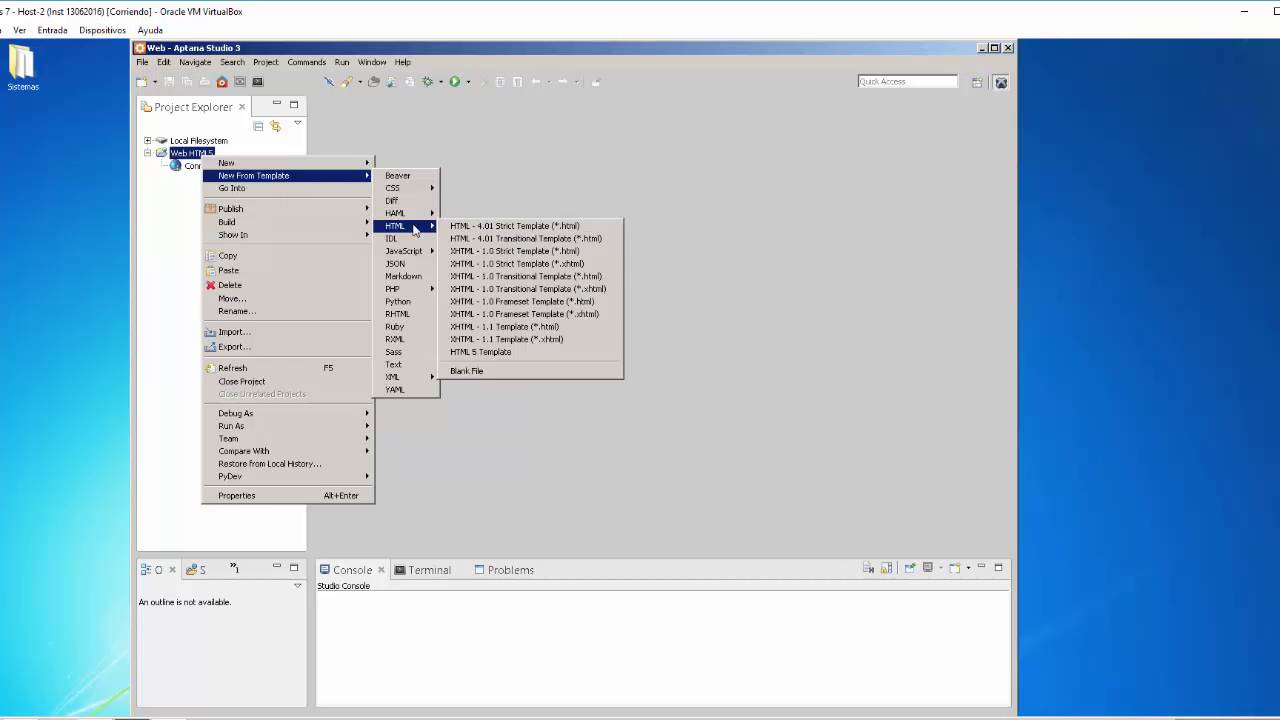Click the red Aptana home icon

click(222, 82)
